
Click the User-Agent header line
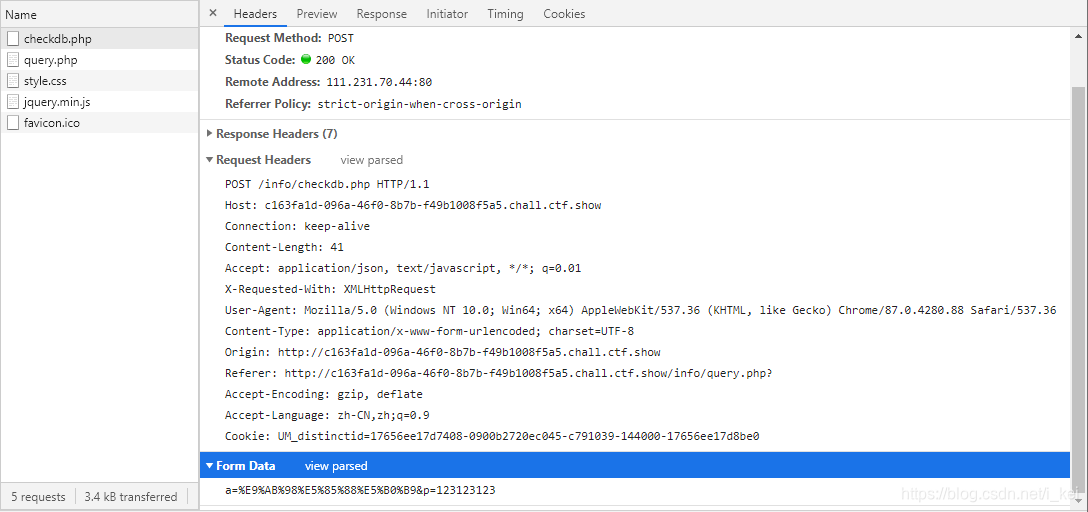coord(640,310)
